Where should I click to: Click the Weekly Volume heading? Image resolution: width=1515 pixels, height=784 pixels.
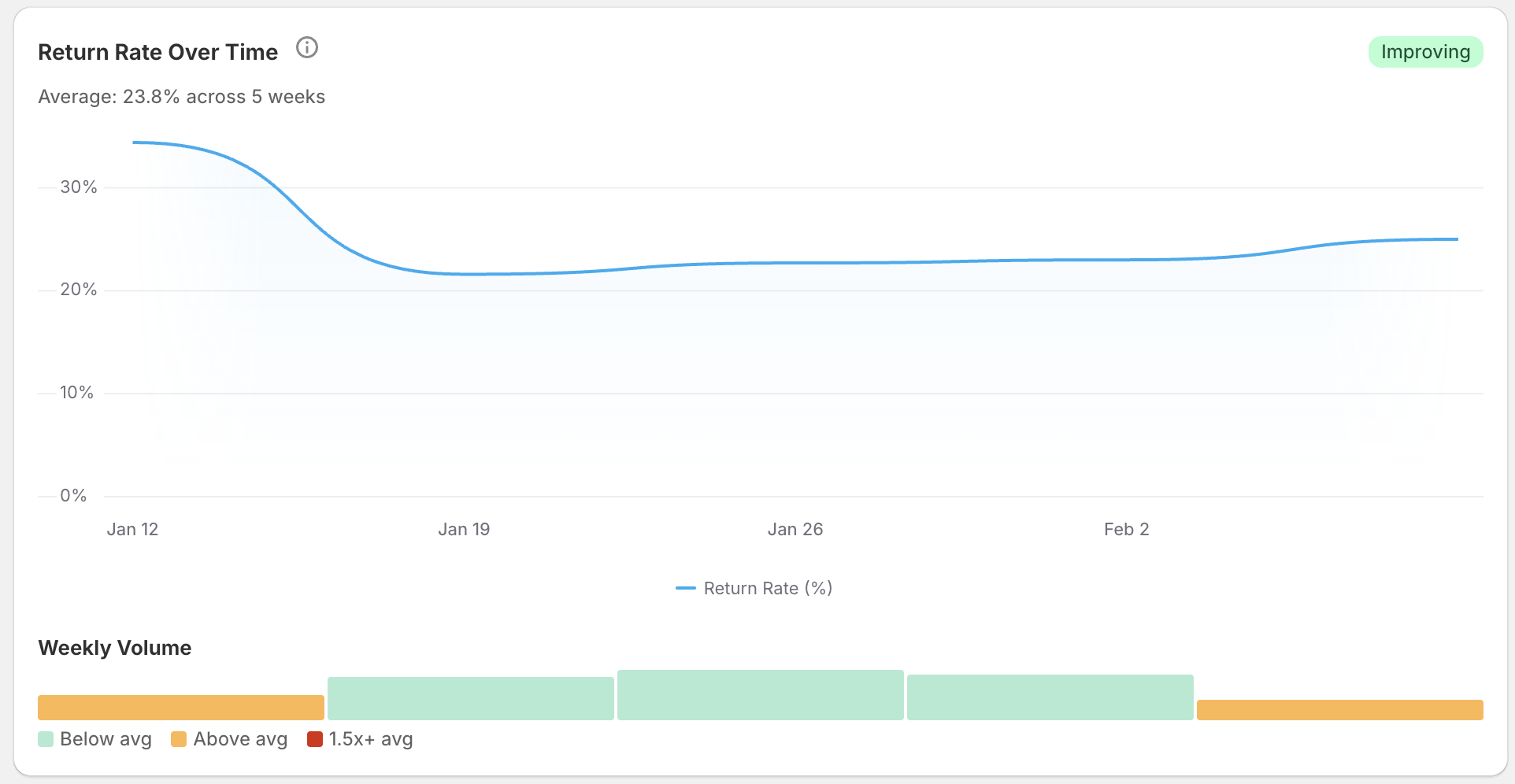[x=115, y=648]
